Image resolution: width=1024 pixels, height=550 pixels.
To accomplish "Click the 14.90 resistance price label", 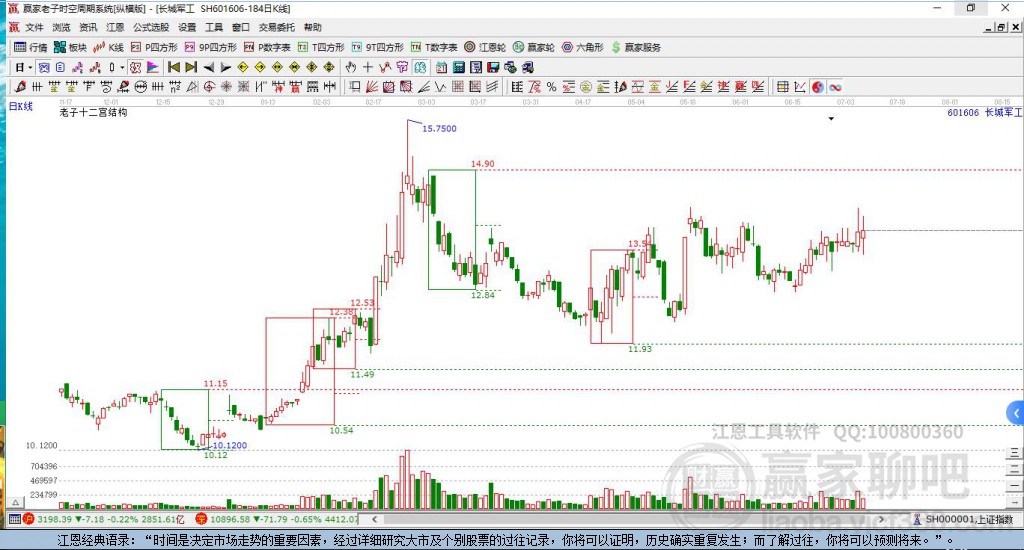I will click(x=483, y=164).
